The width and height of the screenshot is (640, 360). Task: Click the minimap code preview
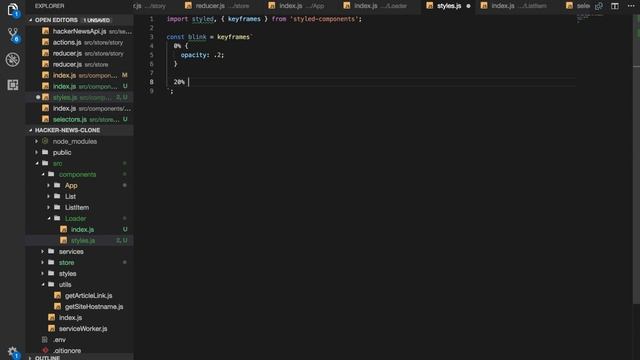(x=590, y=18)
